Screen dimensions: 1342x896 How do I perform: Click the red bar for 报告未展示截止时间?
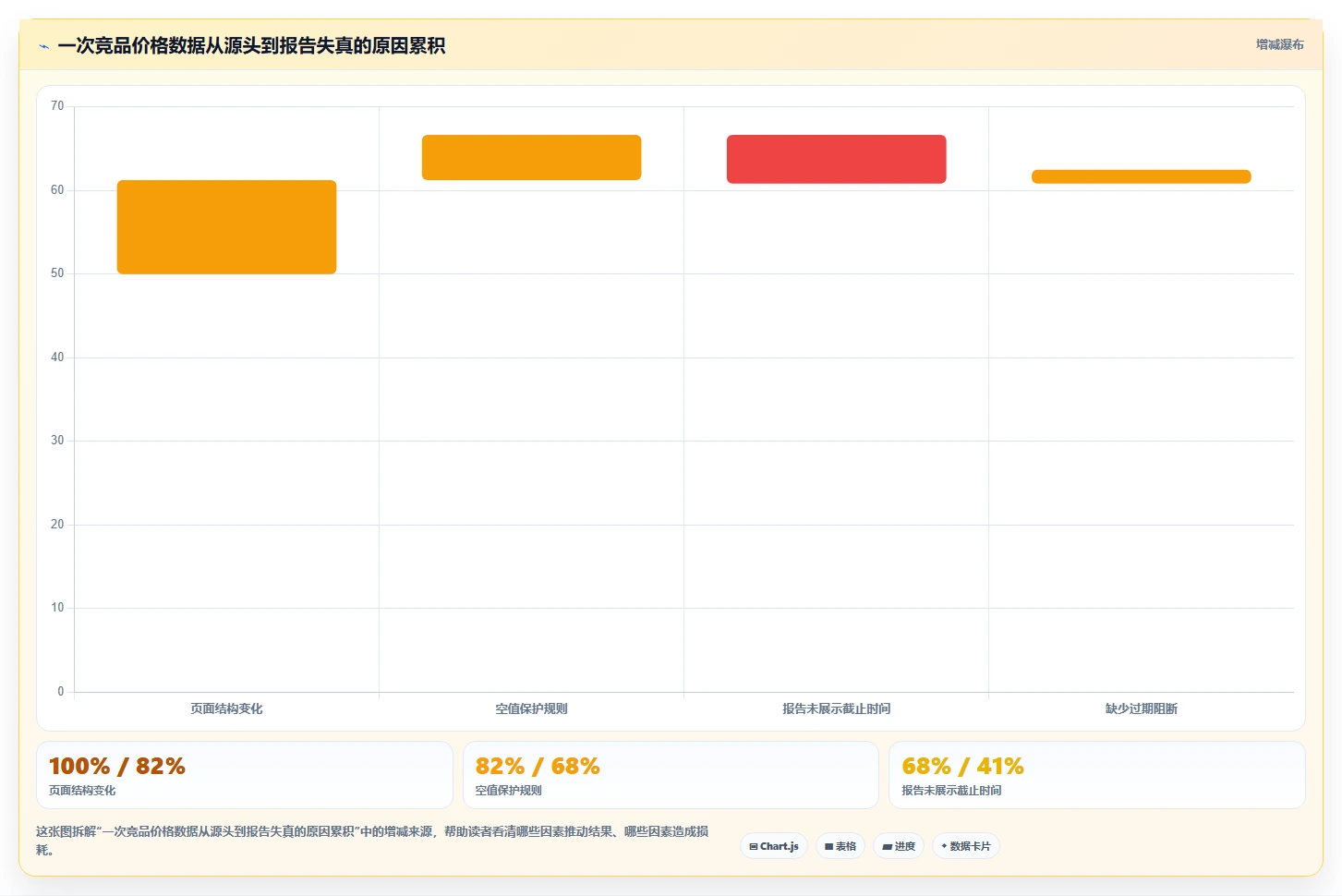[836, 159]
